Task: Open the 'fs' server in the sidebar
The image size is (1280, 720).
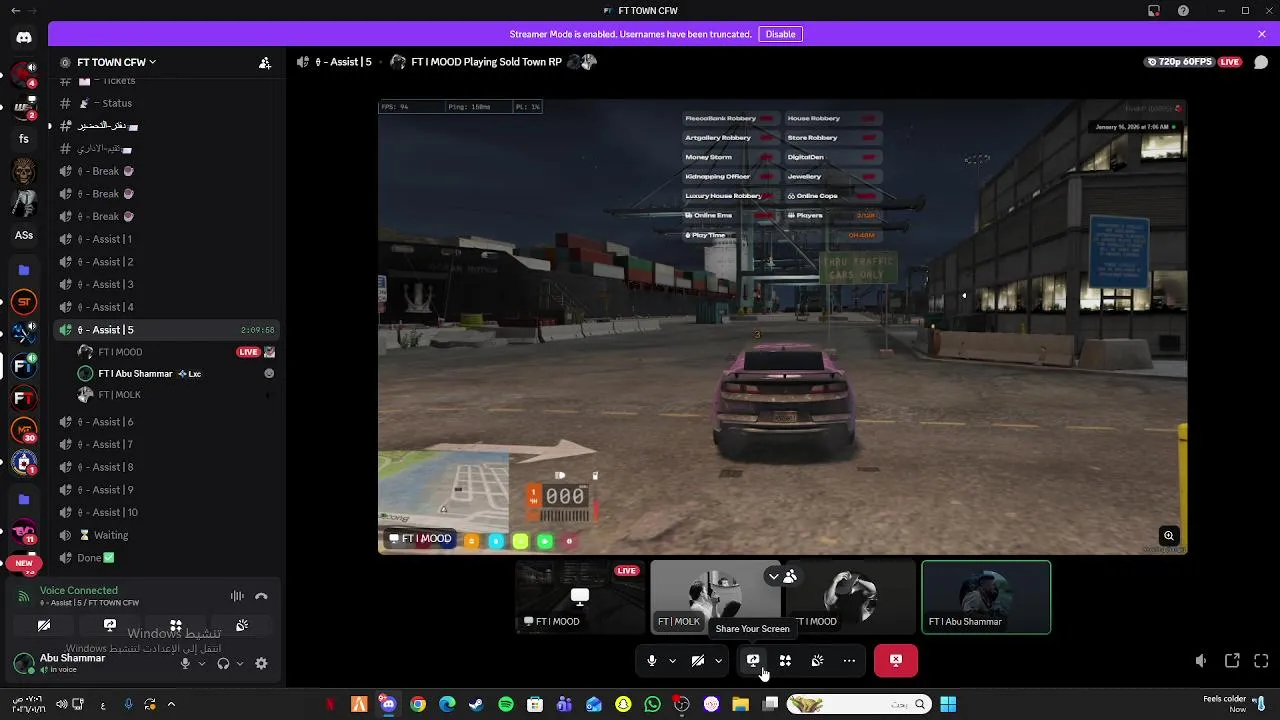Action: tap(24, 139)
